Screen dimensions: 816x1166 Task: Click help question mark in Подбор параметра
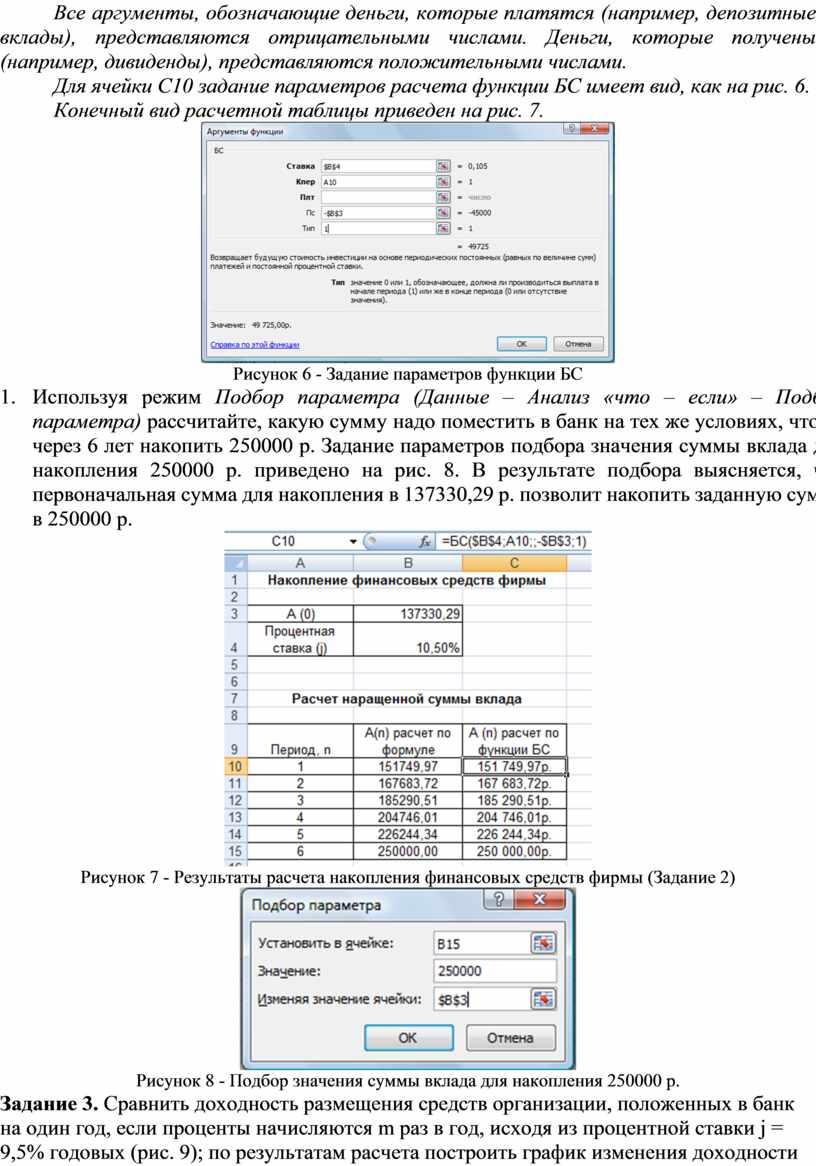coord(498,900)
